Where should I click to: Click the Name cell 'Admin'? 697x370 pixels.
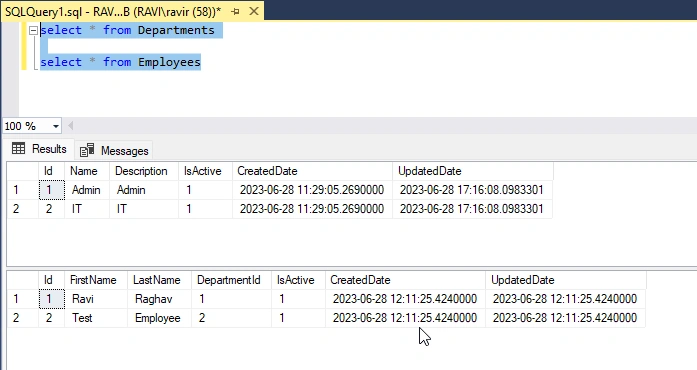click(x=87, y=190)
